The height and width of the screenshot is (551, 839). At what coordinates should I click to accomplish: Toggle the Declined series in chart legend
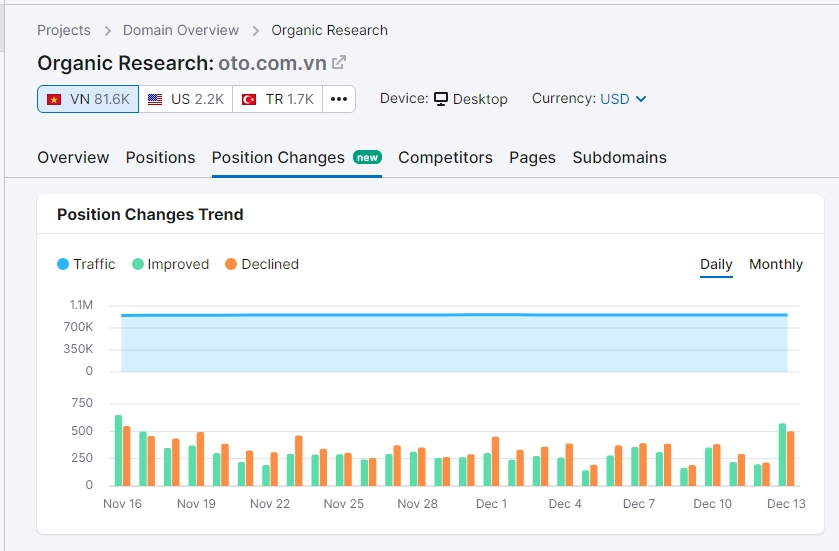click(262, 264)
